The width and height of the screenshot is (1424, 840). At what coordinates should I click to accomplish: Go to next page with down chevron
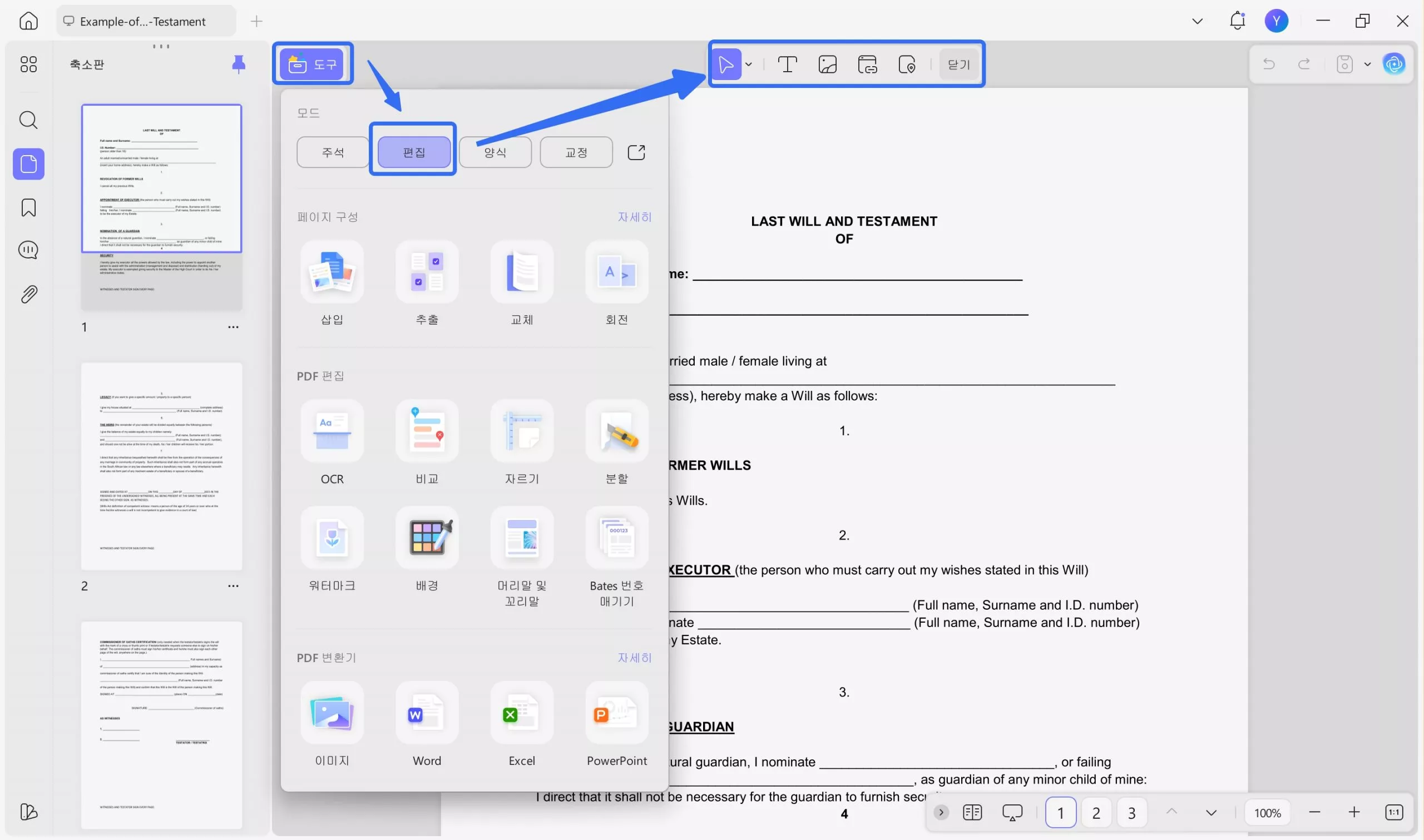click(x=1210, y=812)
